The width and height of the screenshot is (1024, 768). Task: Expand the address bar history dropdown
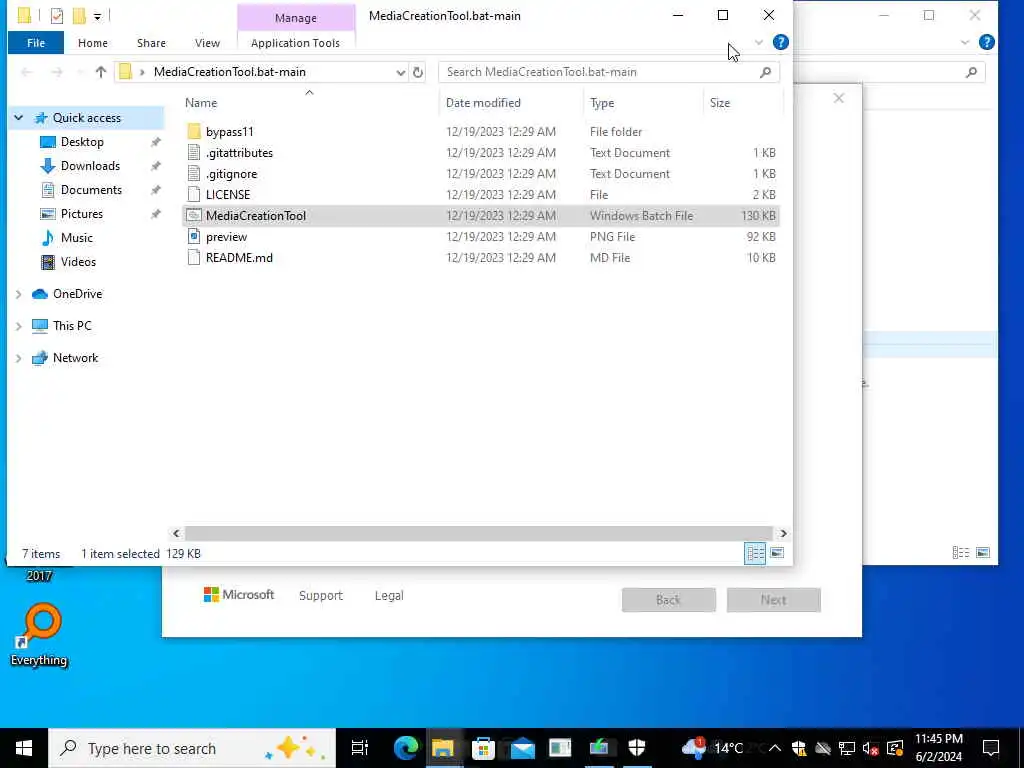(400, 72)
